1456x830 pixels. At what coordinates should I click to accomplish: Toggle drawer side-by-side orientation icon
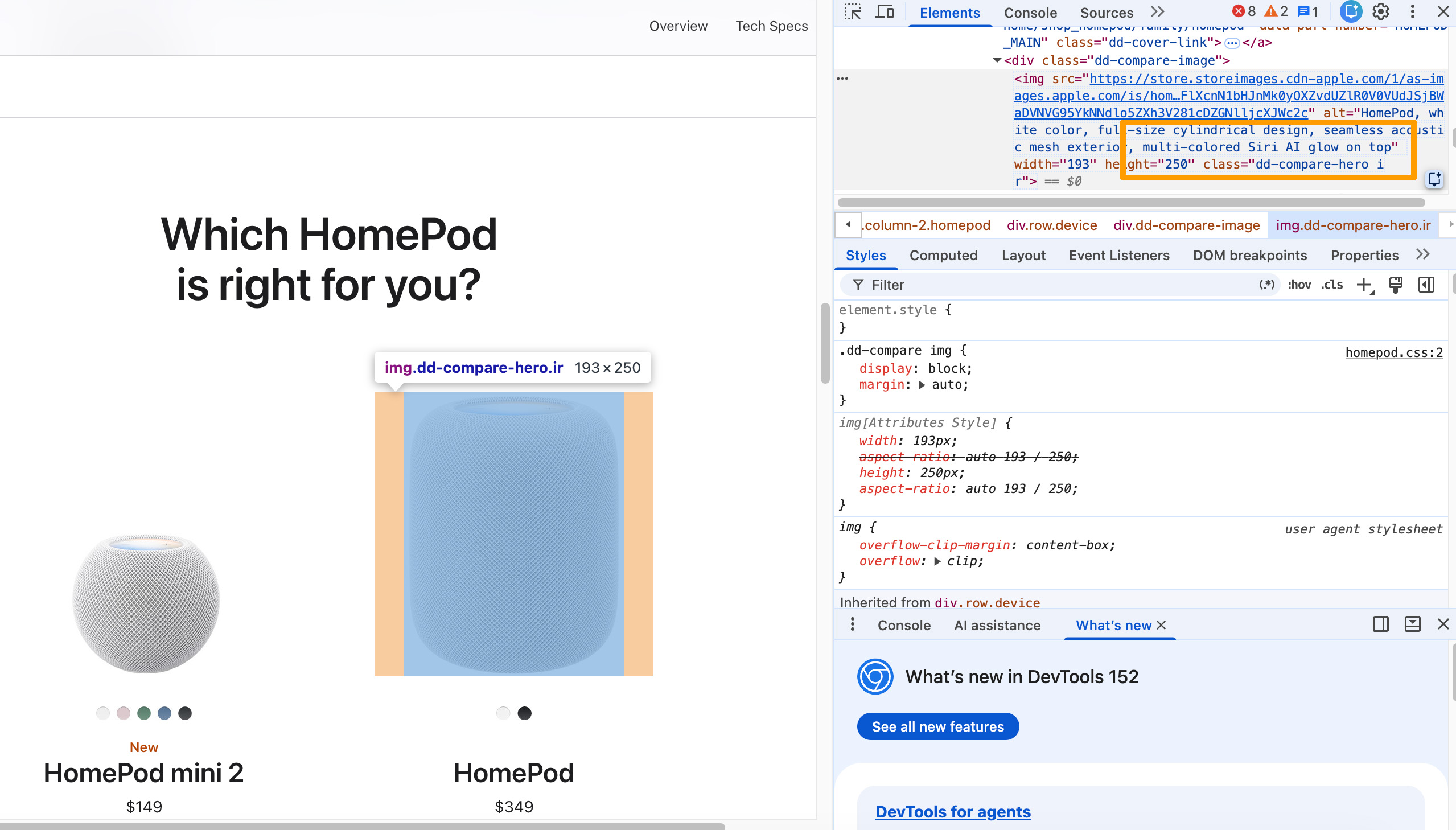coord(1381,625)
